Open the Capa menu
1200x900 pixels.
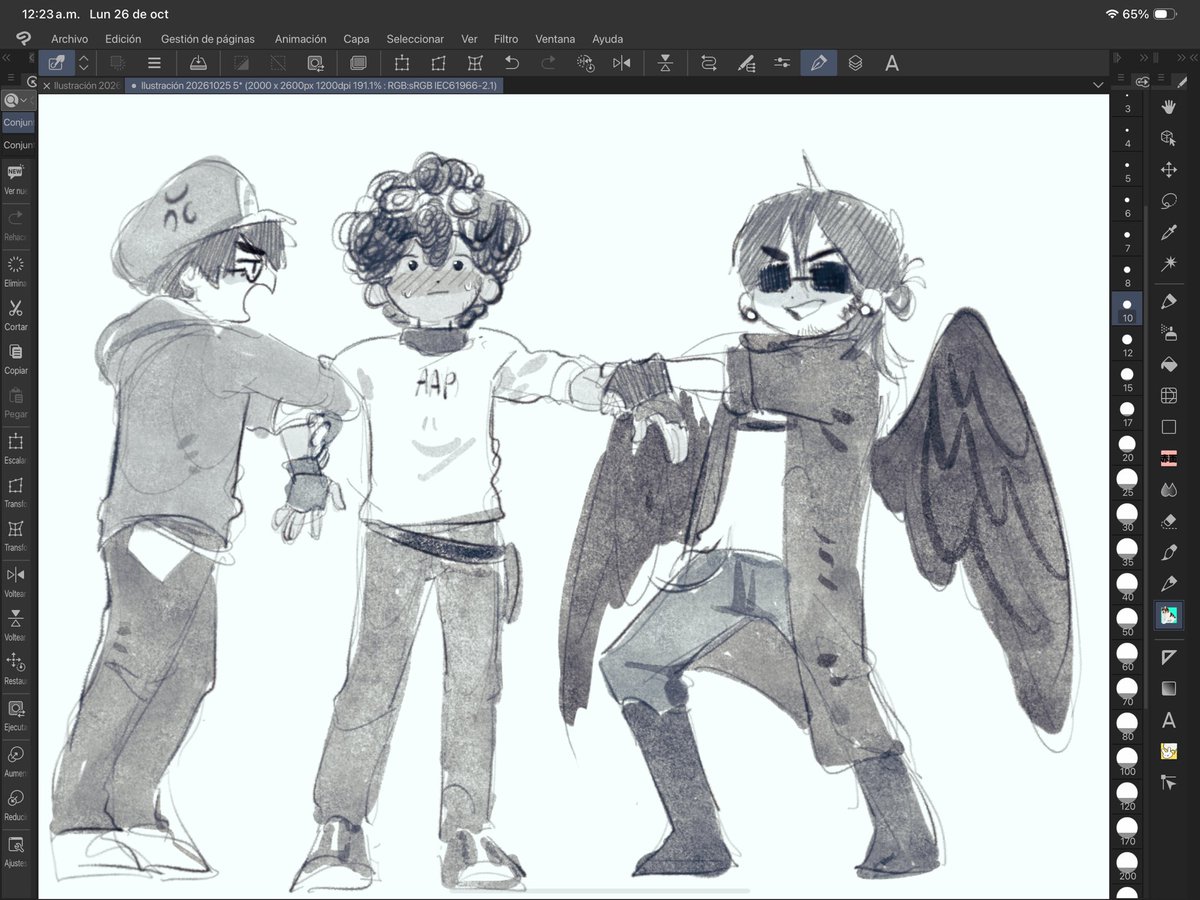coord(357,39)
